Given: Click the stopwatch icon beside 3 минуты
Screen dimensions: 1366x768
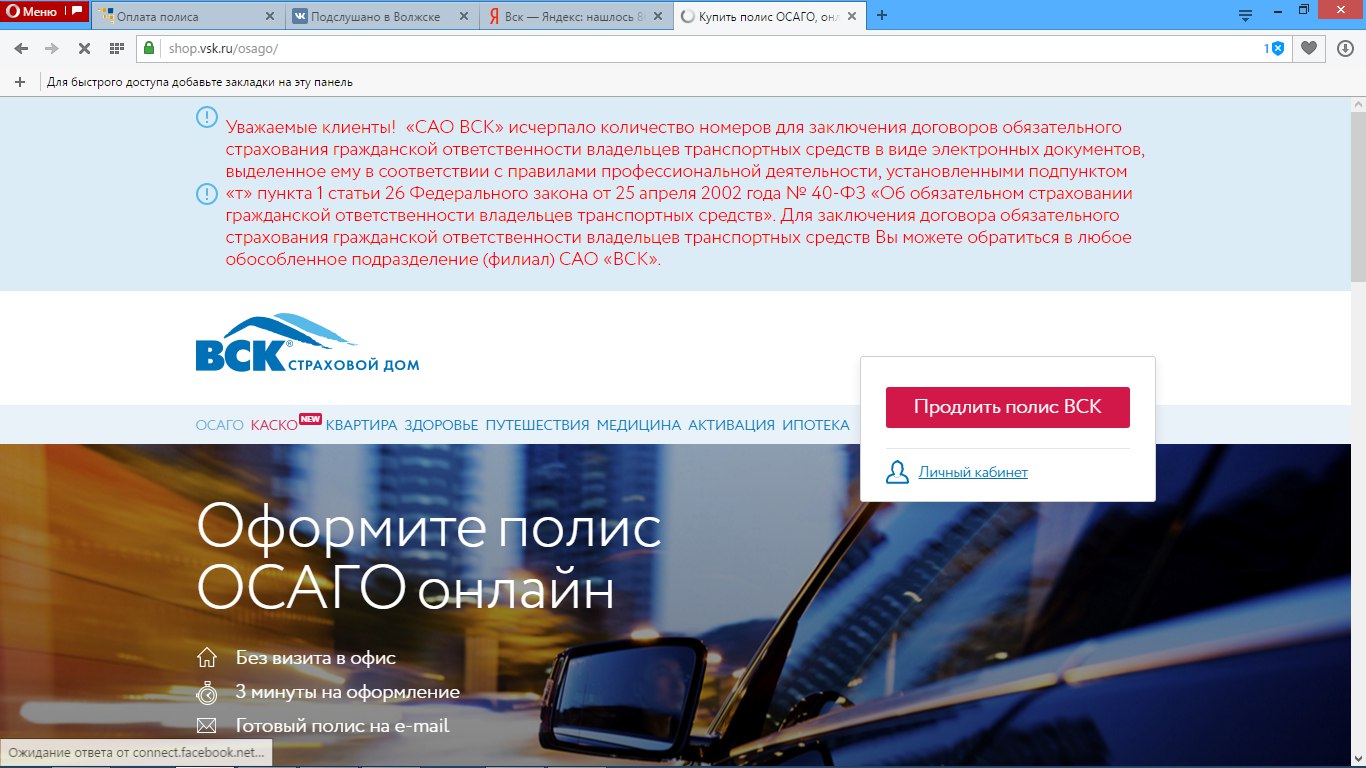Looking at the screenshot, I should [207, 692].
